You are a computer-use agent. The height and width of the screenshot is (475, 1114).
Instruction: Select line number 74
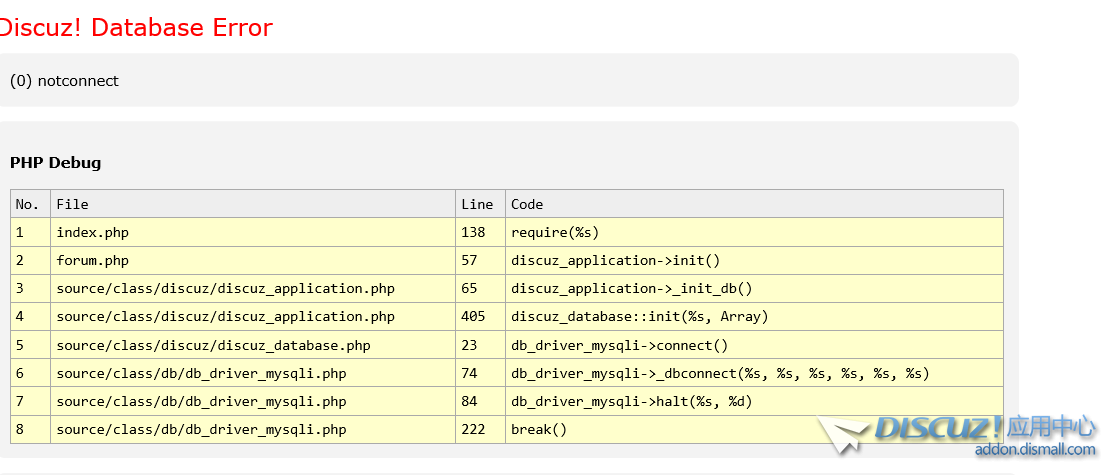tap(480, 373)
